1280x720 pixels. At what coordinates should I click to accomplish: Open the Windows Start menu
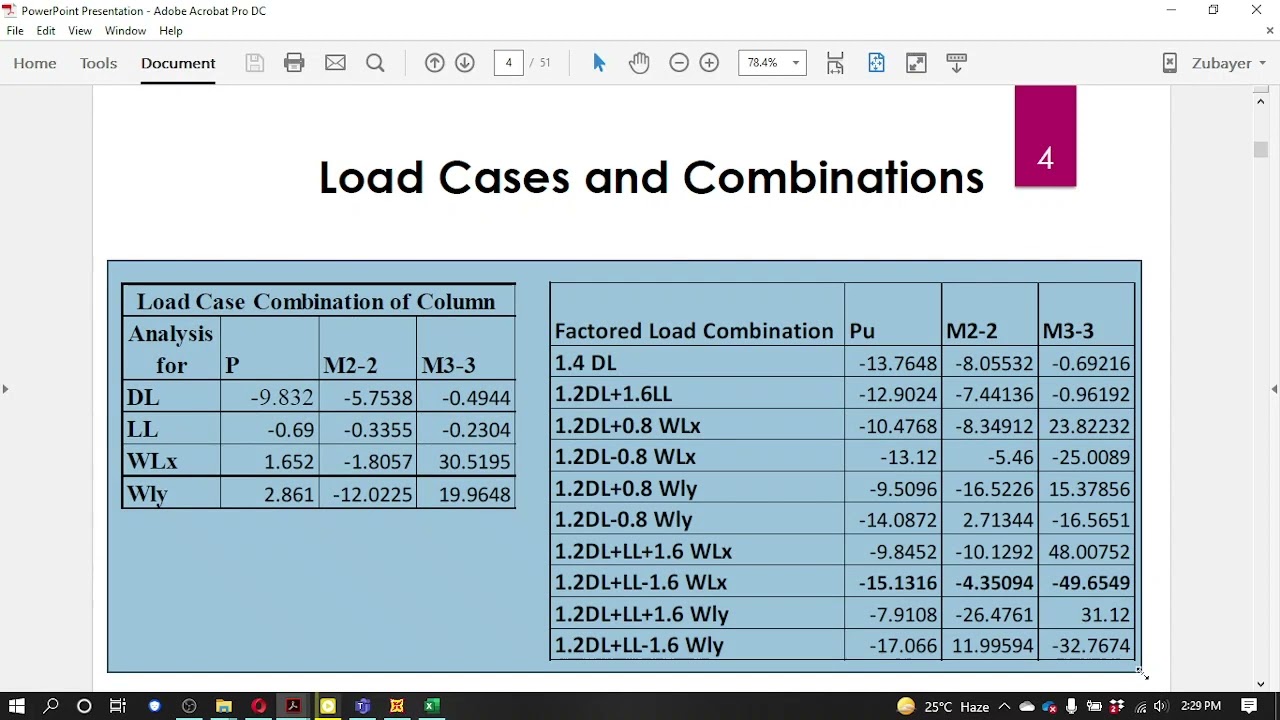pos(16,706)
